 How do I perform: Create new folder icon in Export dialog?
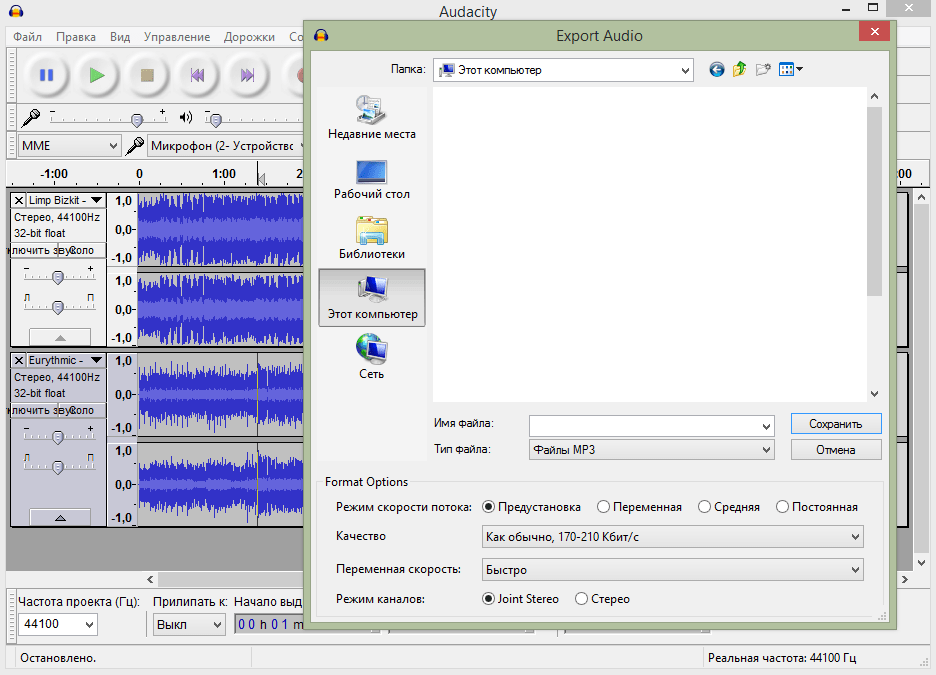[x=763, y=69]
